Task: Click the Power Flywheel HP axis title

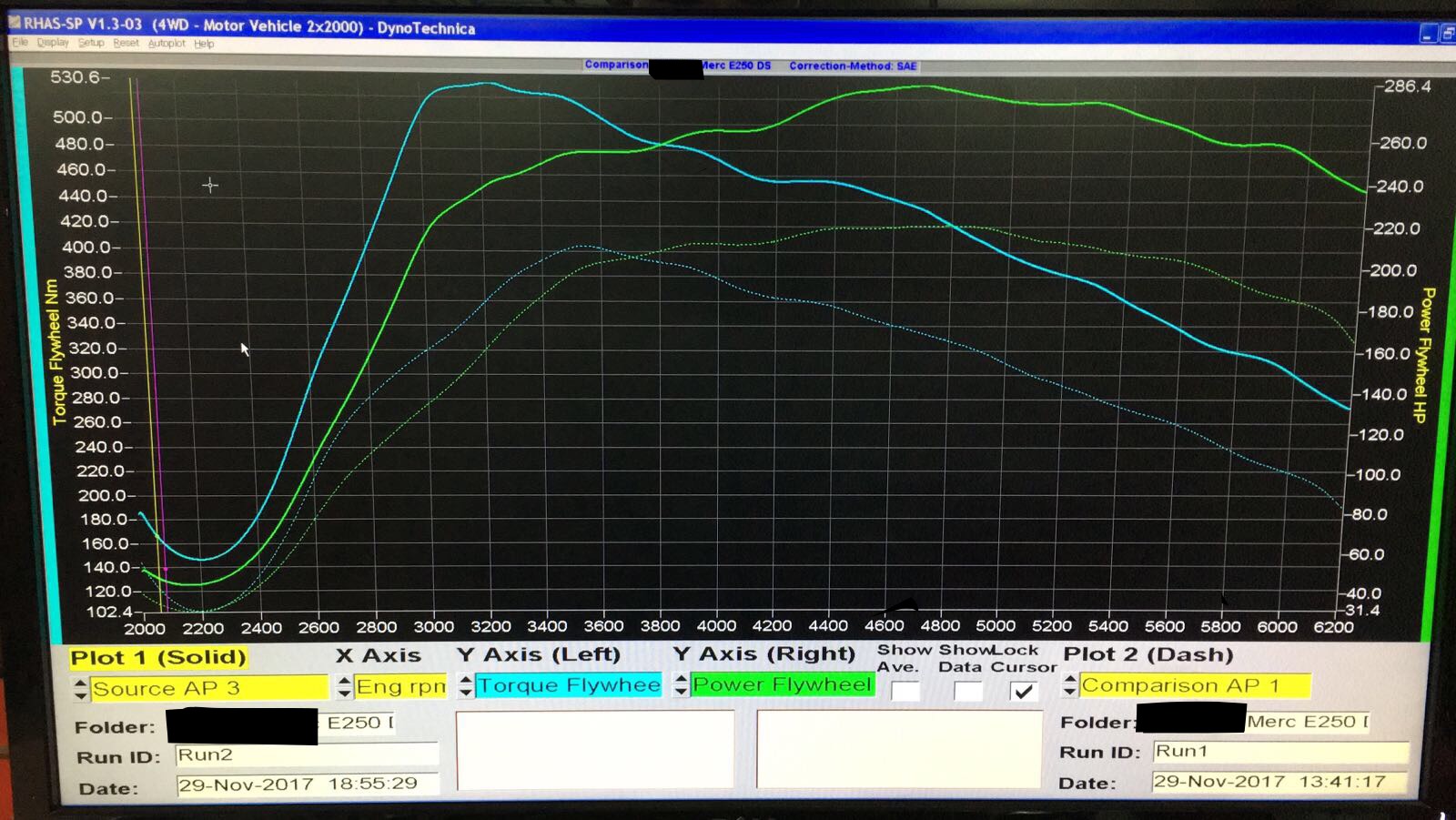Action: [1423, 355]
